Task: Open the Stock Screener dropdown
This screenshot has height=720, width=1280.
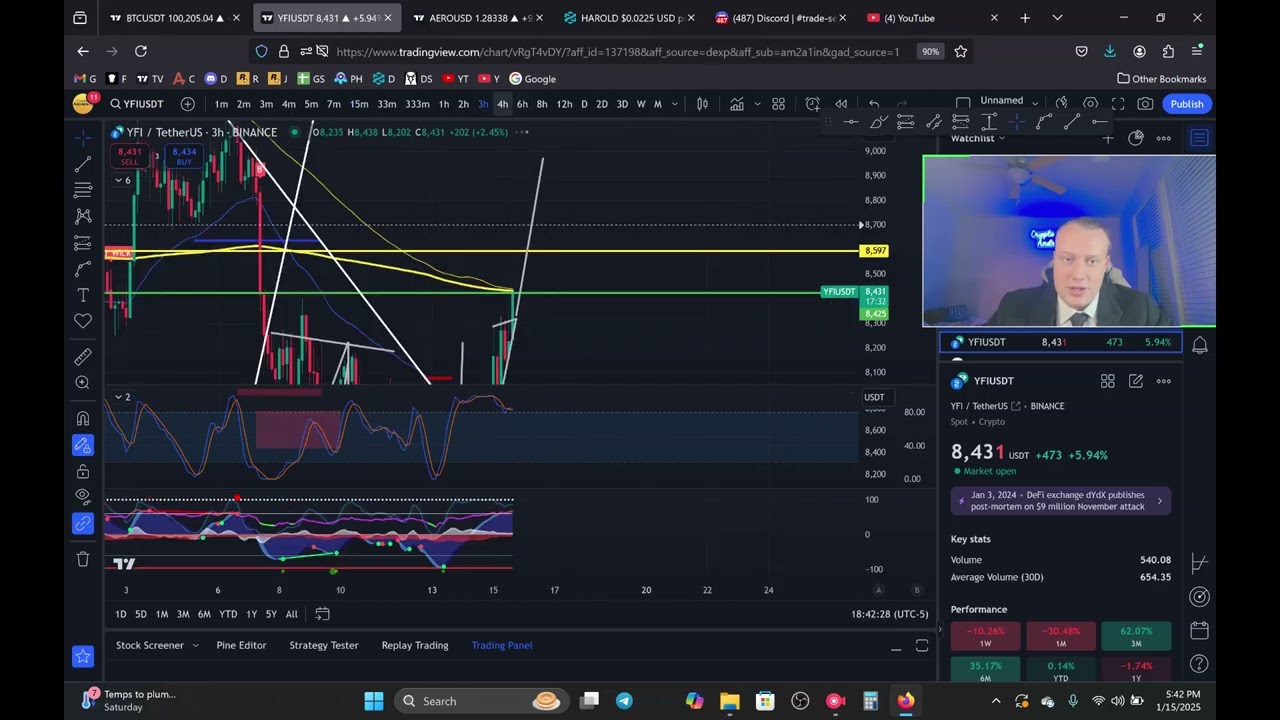Action: pyautogui.click(x=157, y=645)
